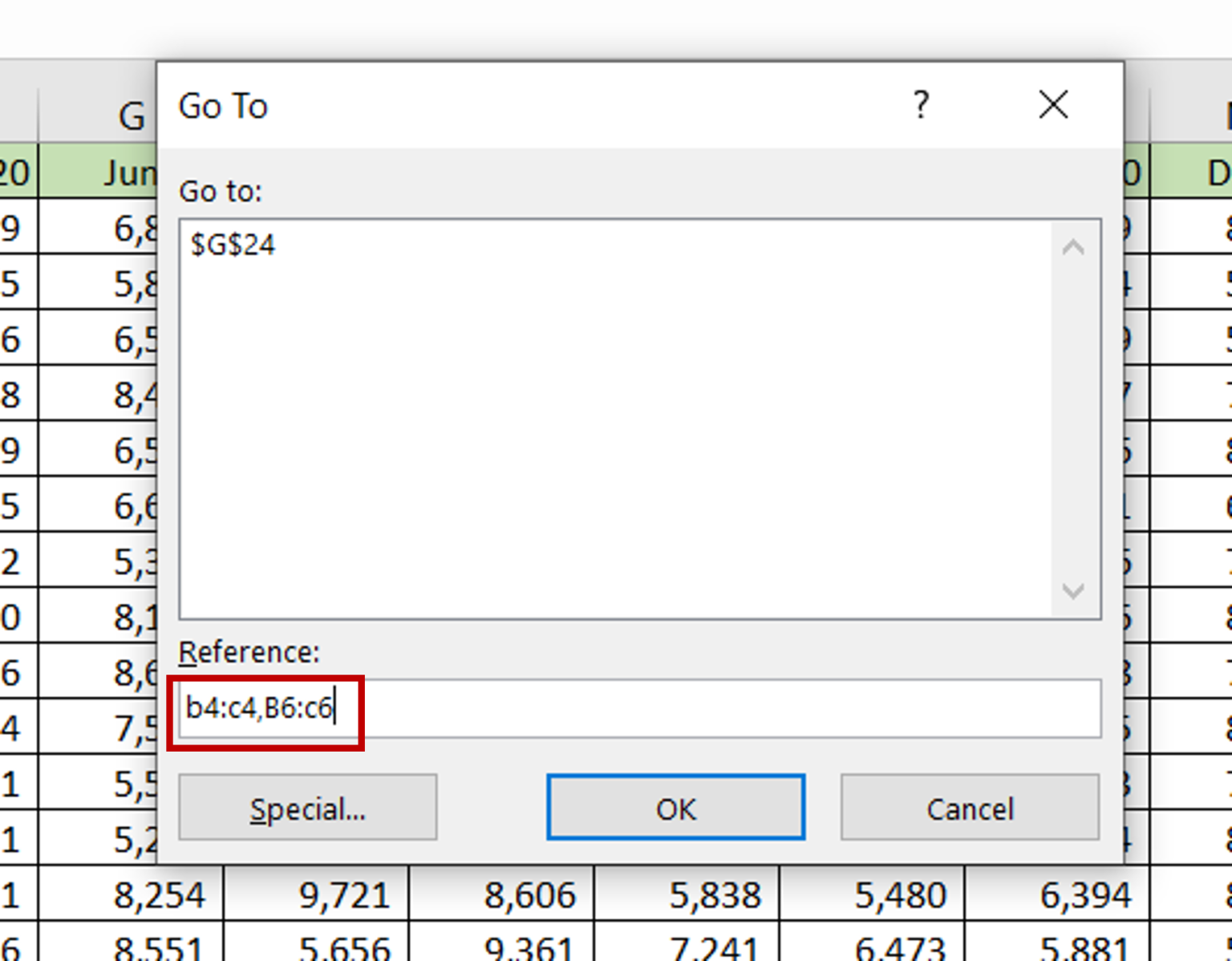Dismiss the dialog with the X icon

coord(1053,105)
